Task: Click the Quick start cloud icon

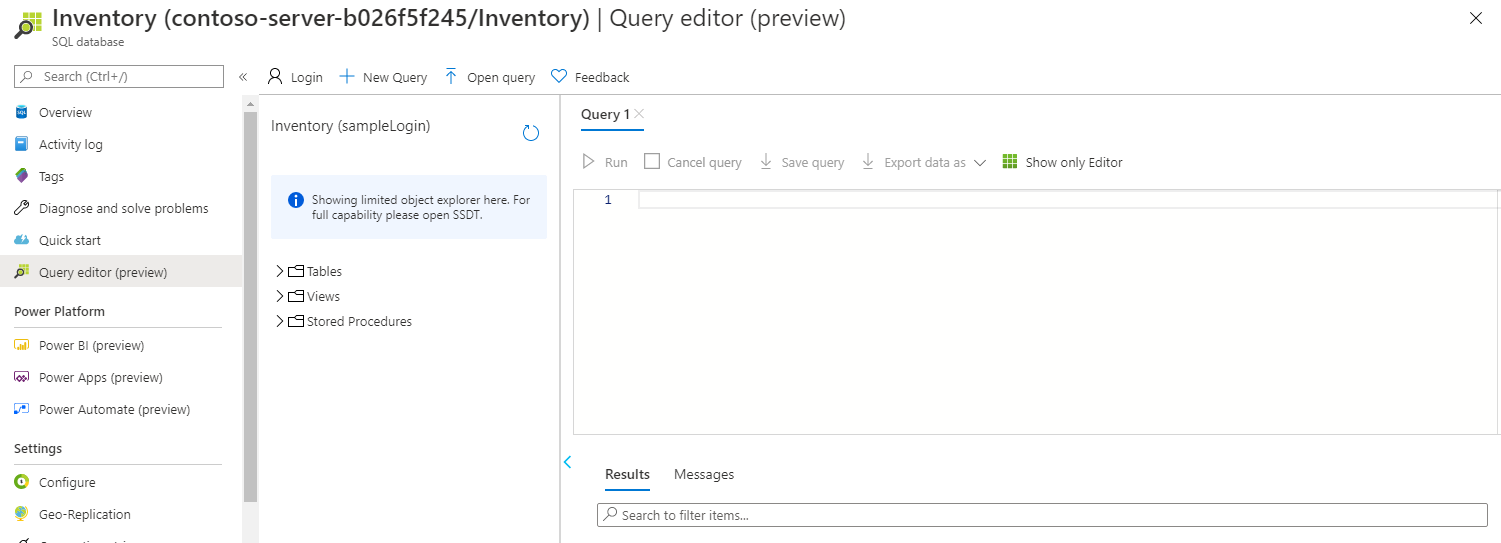Action: 21,240
